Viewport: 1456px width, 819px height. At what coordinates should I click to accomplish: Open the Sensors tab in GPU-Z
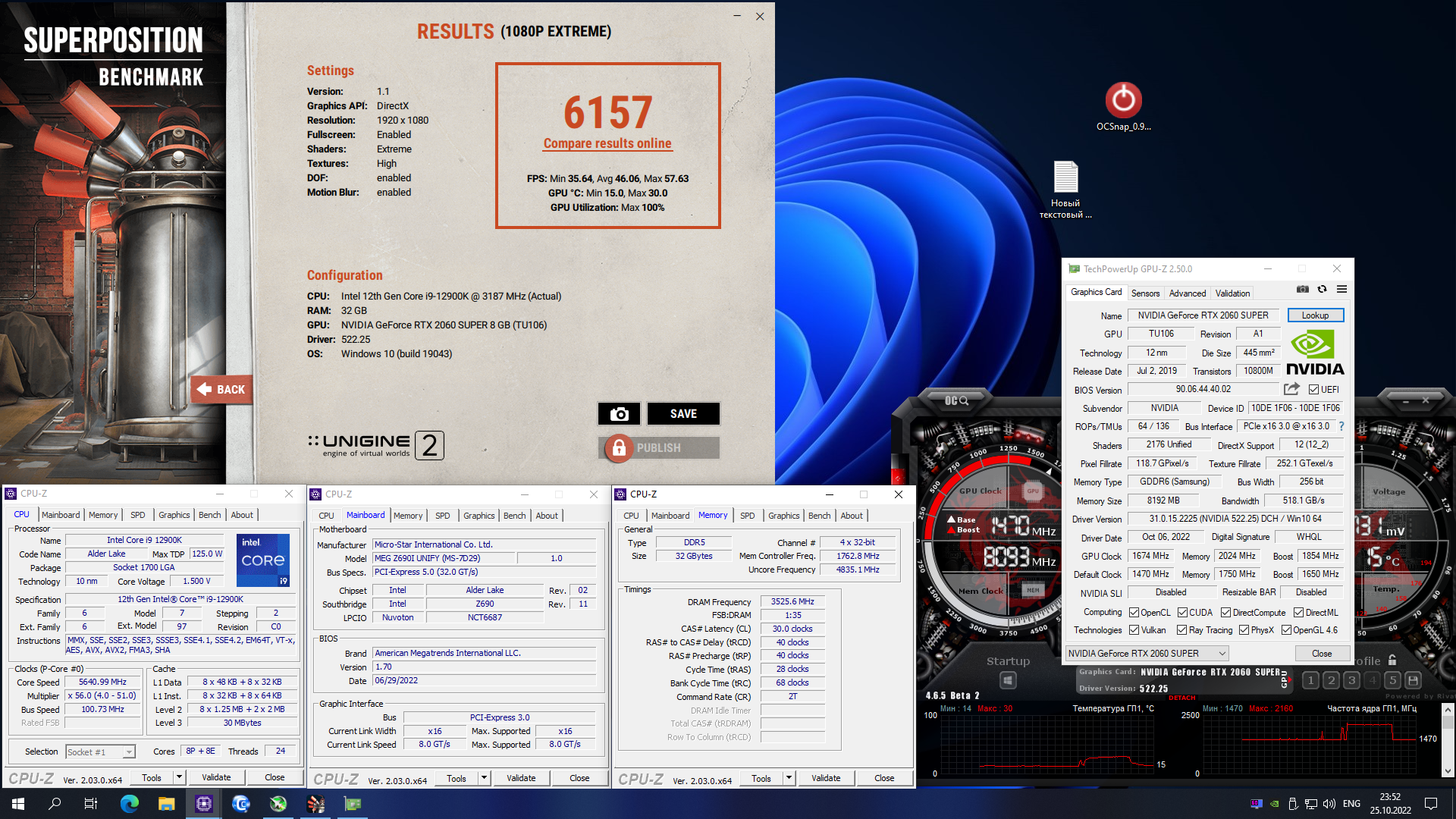1145,293
